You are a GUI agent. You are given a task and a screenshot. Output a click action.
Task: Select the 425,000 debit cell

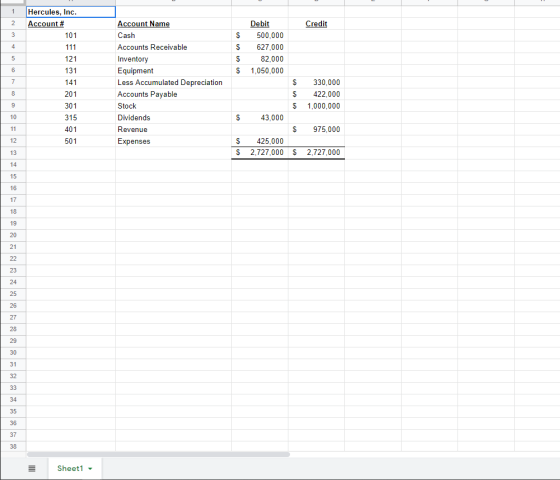(260, 141)
